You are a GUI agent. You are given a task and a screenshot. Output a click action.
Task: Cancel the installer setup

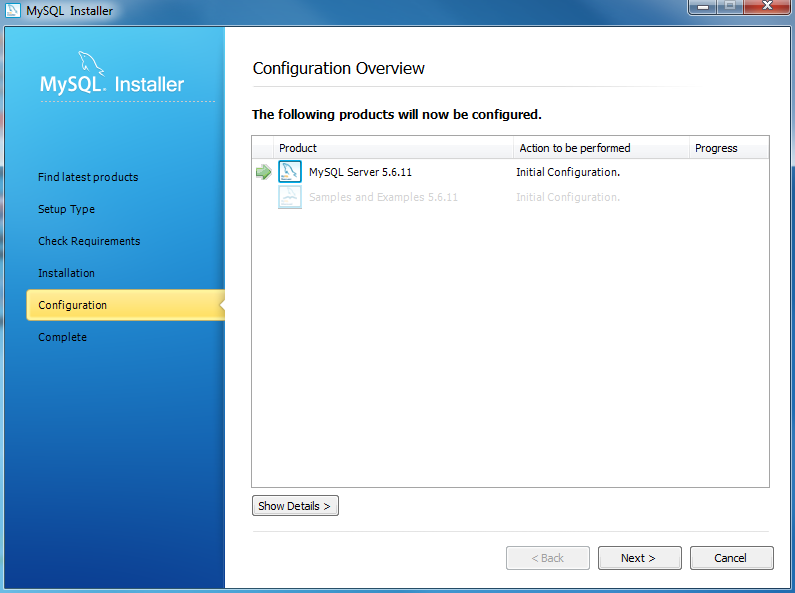(732, 558)
